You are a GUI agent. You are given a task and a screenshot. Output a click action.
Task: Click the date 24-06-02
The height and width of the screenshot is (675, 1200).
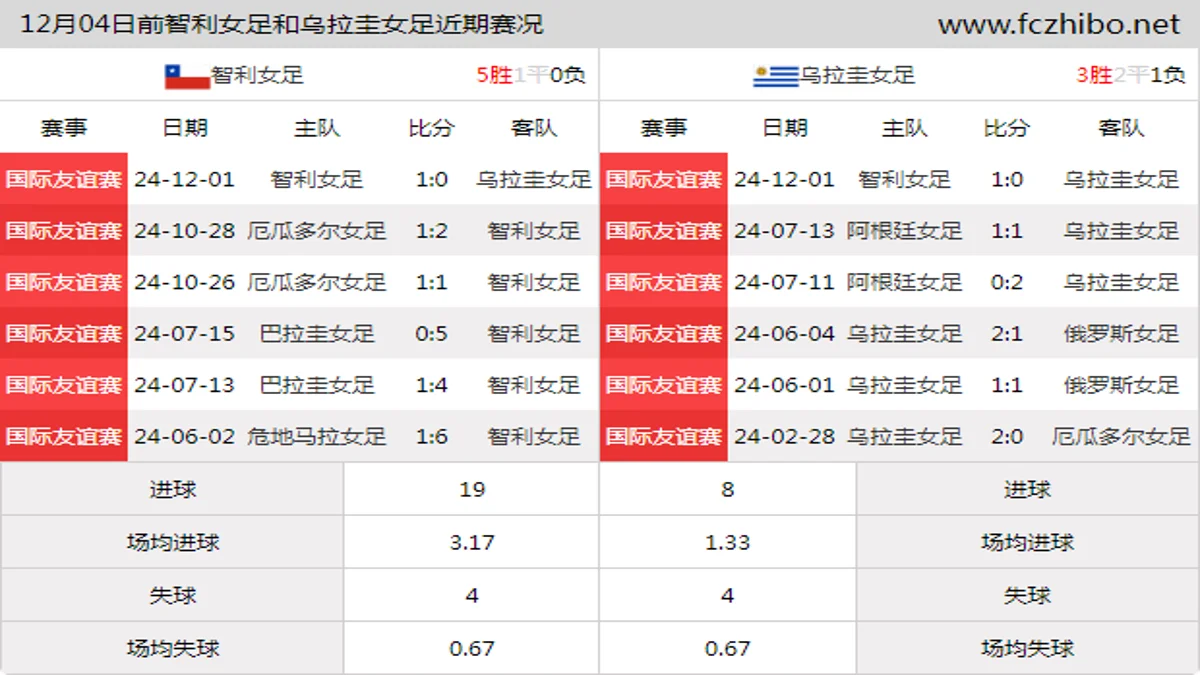pyautogui.click(x=185, y=436)
